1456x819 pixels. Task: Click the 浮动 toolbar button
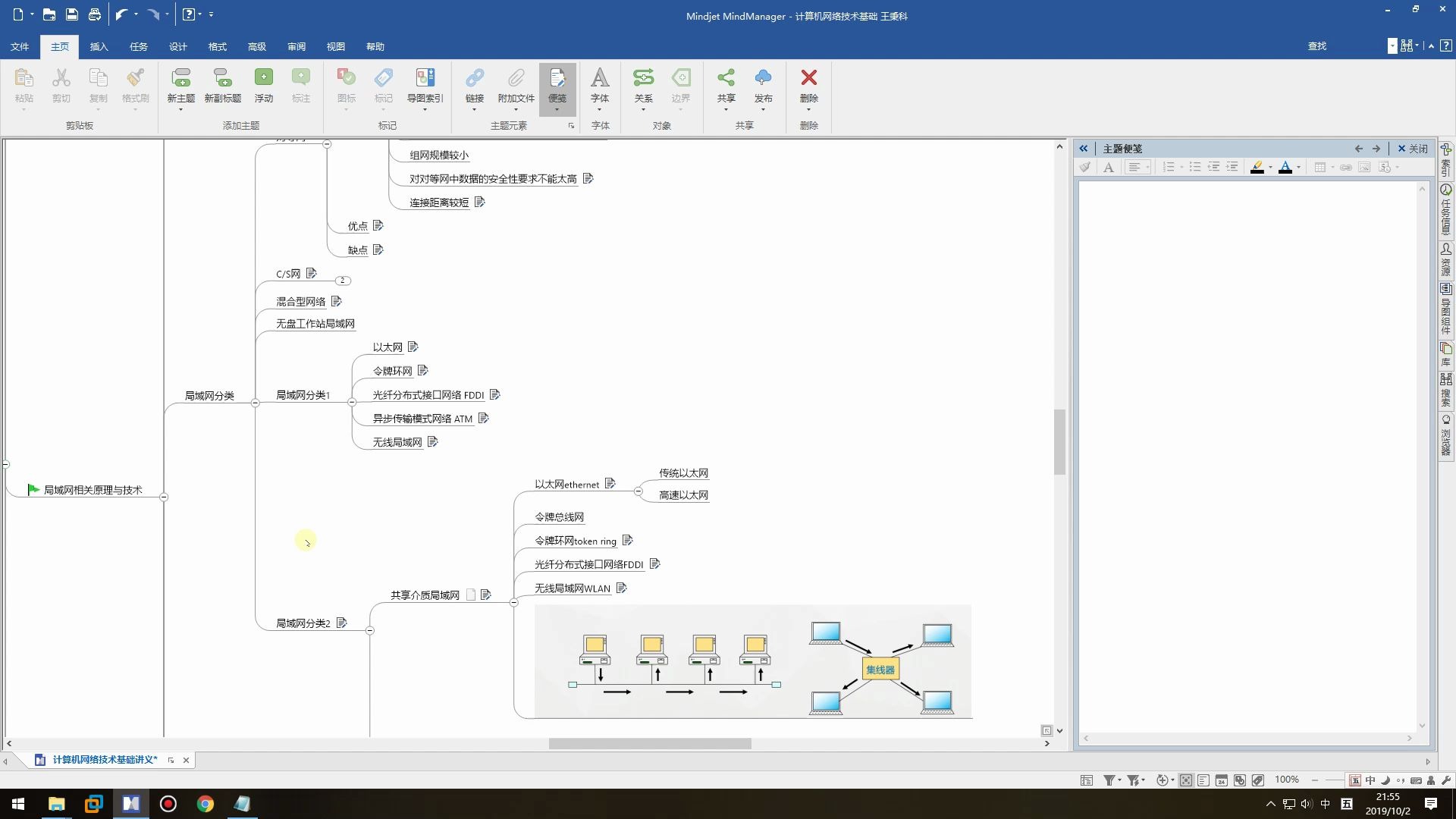click(263, 84)
